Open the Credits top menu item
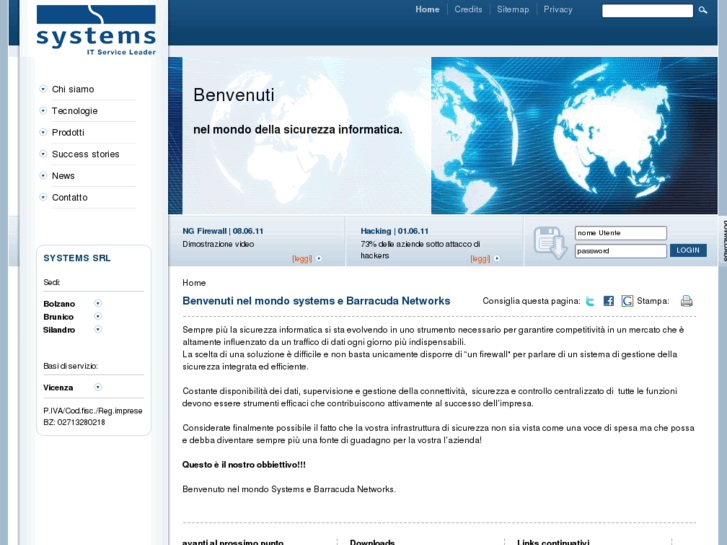 [x=468, y=9]
